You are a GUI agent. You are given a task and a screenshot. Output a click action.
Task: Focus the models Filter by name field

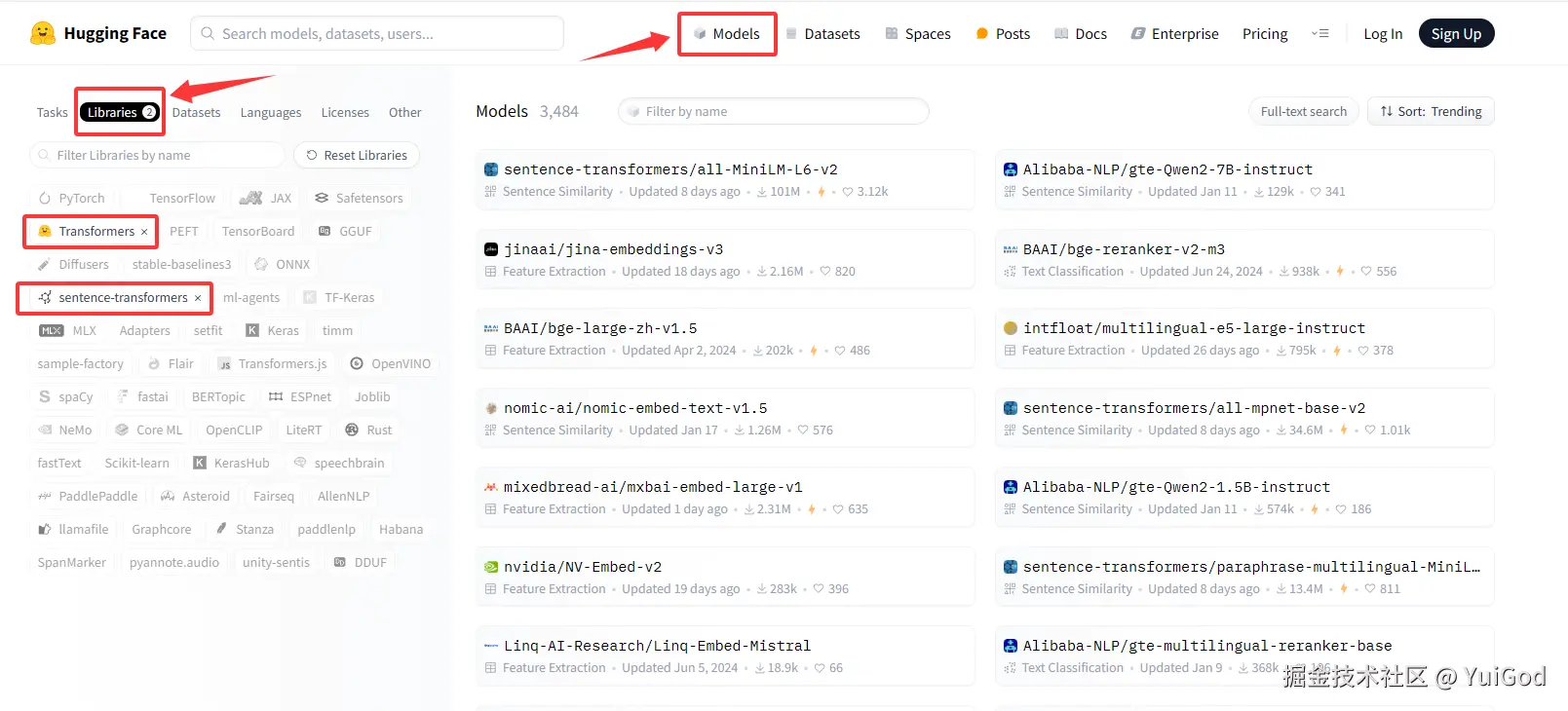[x=774, y=111]
